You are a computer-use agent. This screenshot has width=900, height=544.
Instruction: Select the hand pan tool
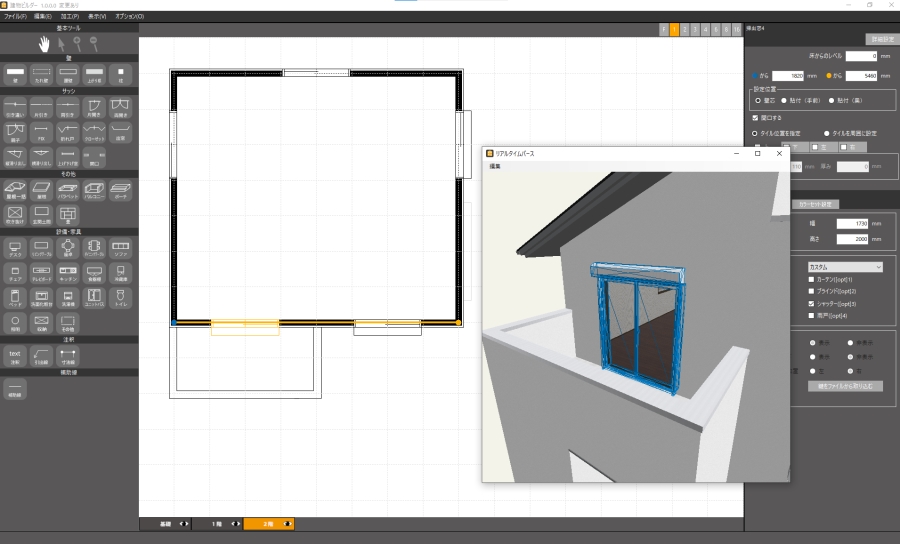[44, 43]
